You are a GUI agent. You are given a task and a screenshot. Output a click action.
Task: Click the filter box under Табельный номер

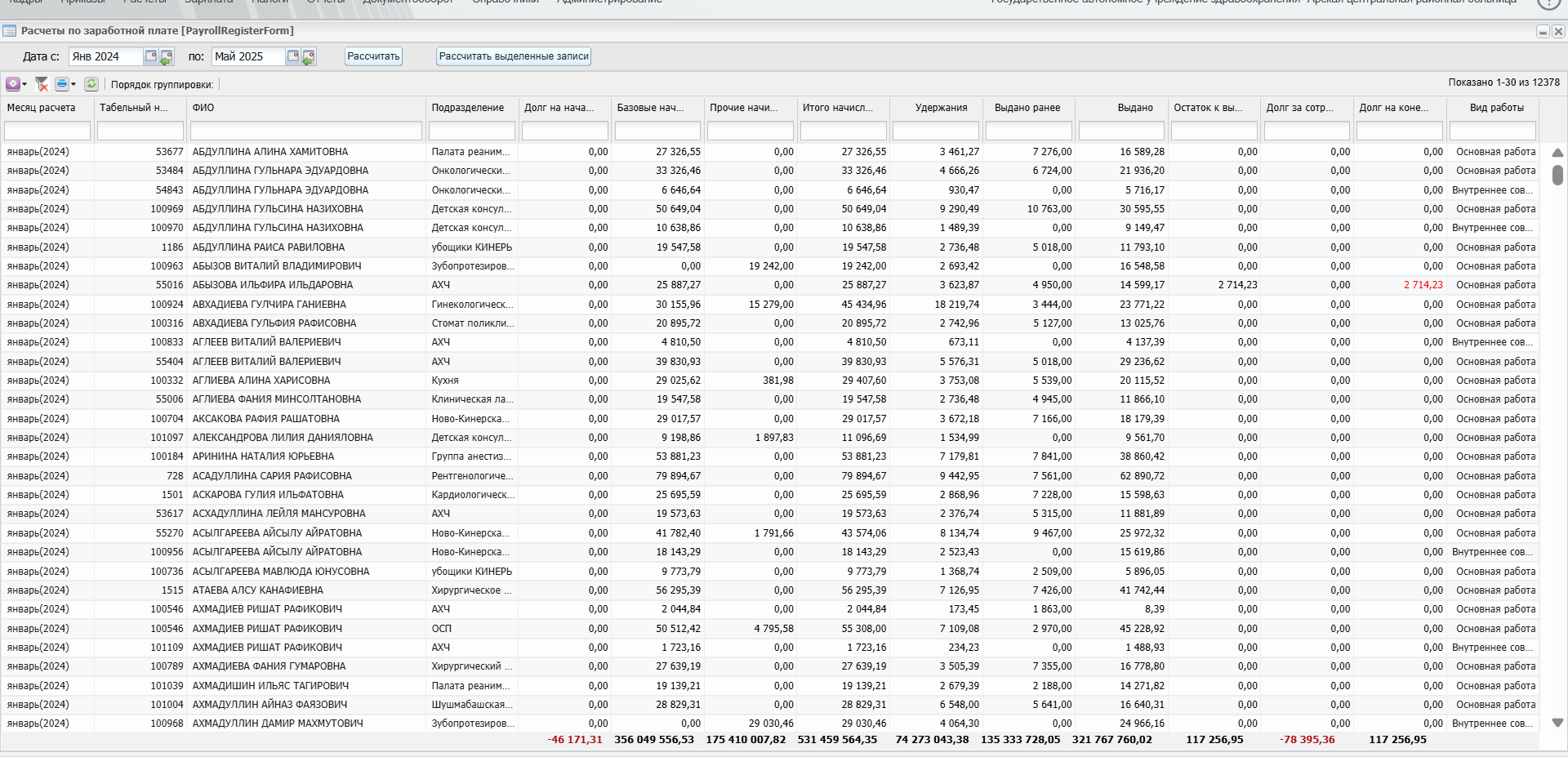(140, 131)
